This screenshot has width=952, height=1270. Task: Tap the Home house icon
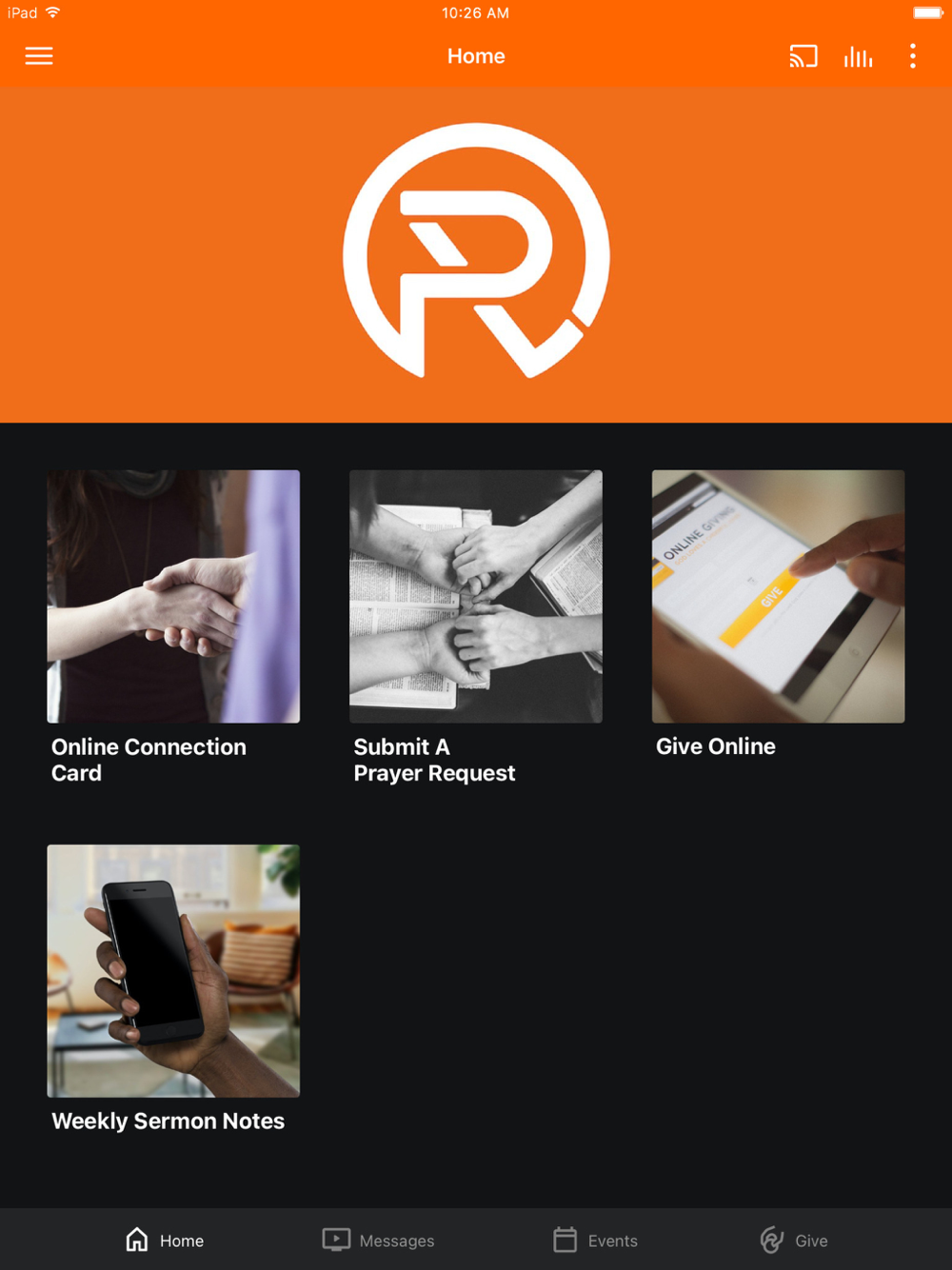pos(137,1240)
